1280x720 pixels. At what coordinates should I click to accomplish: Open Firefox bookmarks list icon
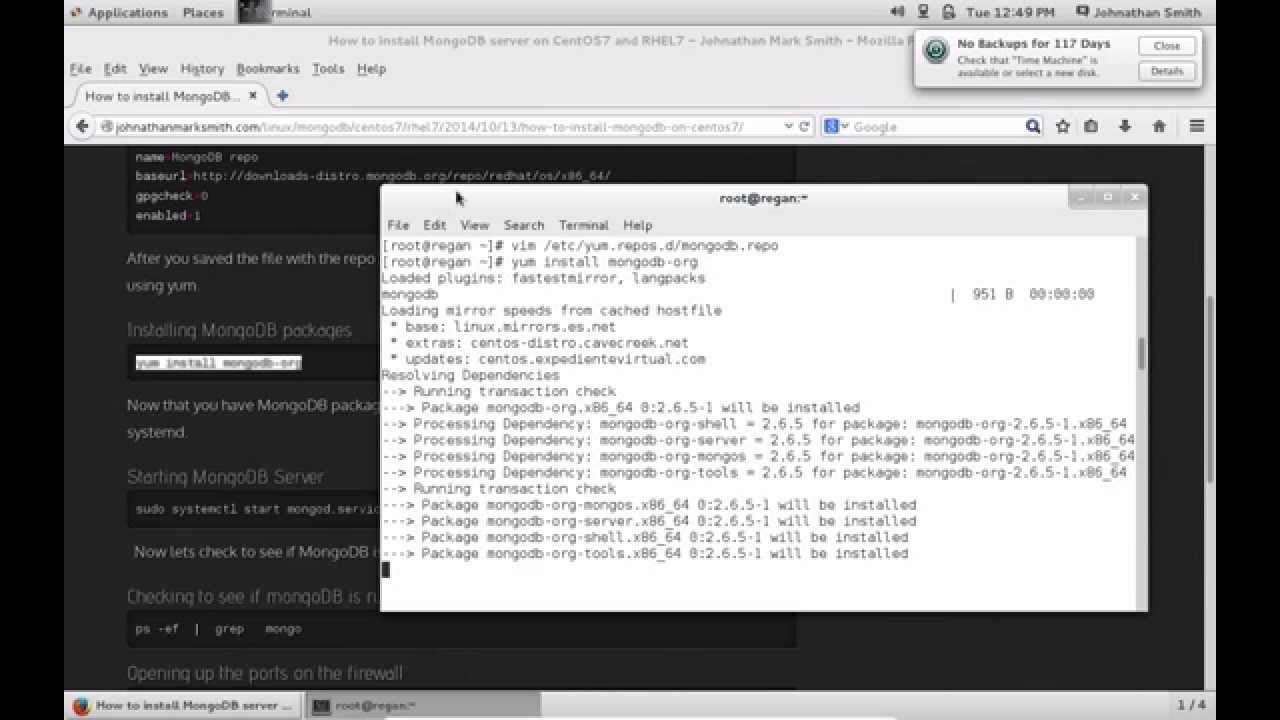click(x=1091, y=126)
